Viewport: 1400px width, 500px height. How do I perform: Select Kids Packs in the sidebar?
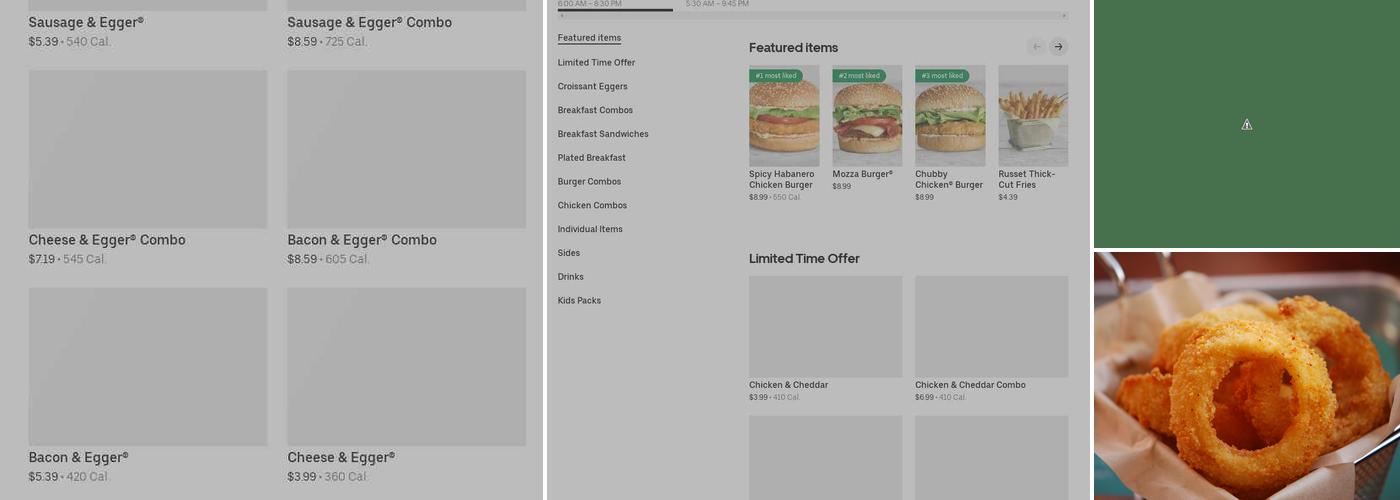tap(579, 301)
